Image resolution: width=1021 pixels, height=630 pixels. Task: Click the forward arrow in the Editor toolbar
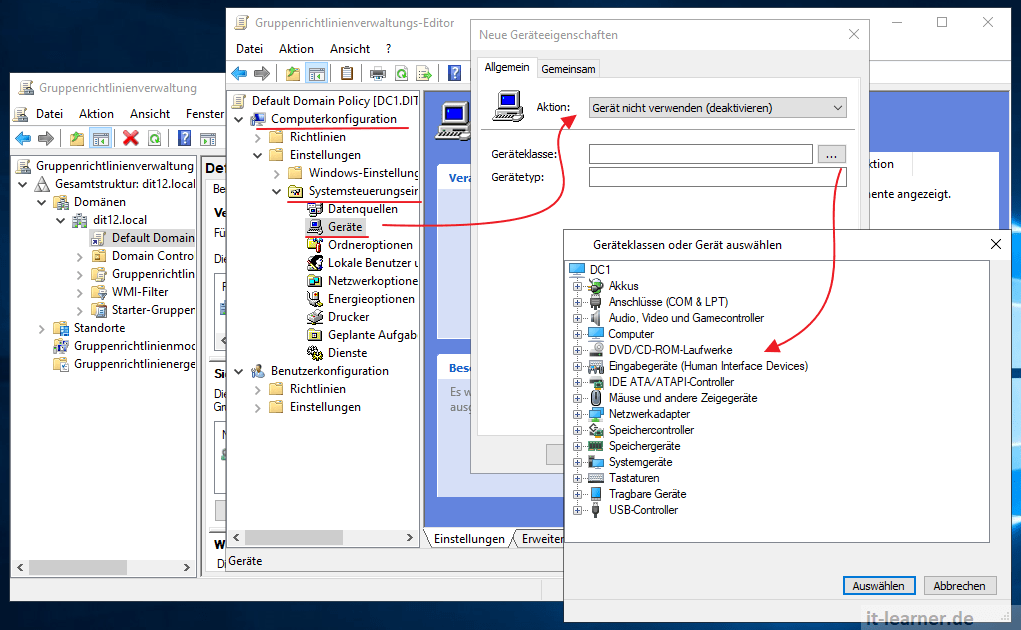pyautogui.click(x=262, y=74)
